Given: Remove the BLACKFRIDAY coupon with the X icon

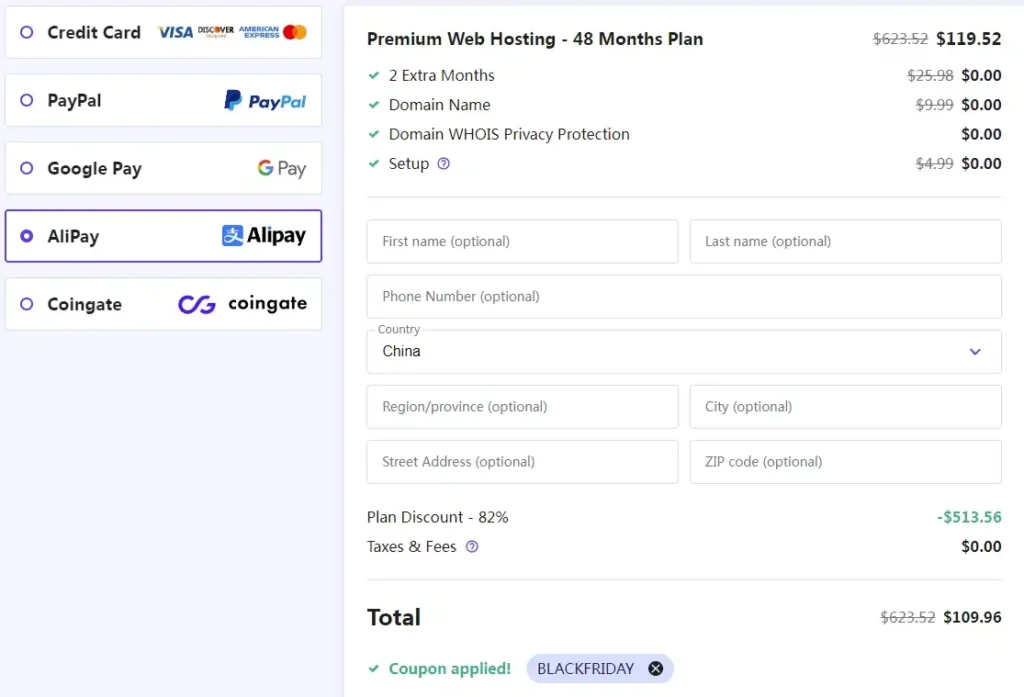Looking at the screenshot, I should tap(656, 668).
